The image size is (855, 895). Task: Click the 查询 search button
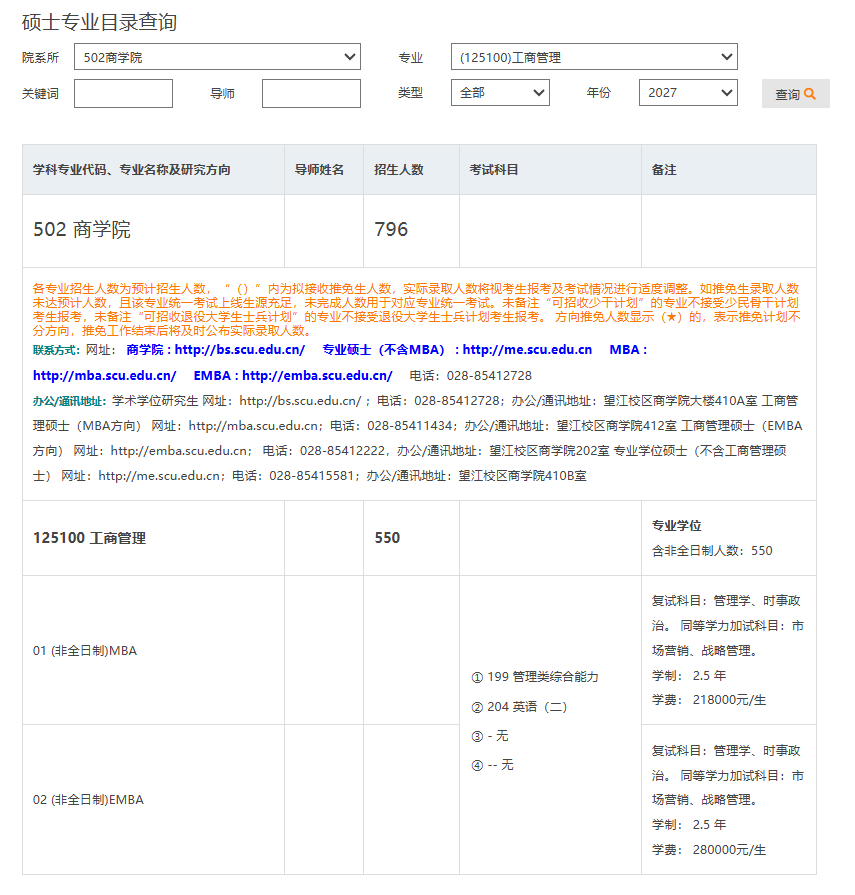(796, 94)
